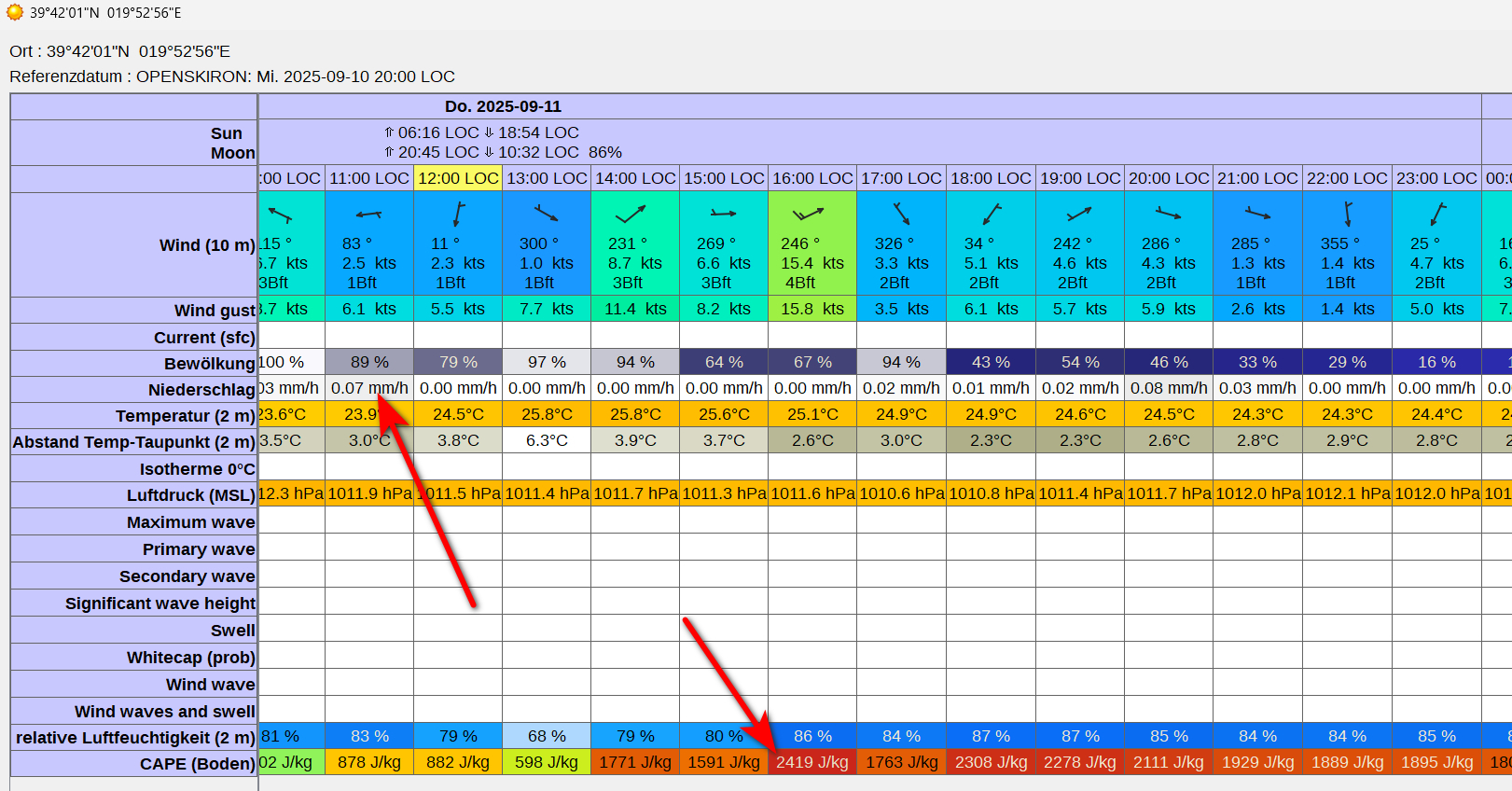
Task: Click the red 2419 J/kg CAPE cell
Action: tap(812, 762)
